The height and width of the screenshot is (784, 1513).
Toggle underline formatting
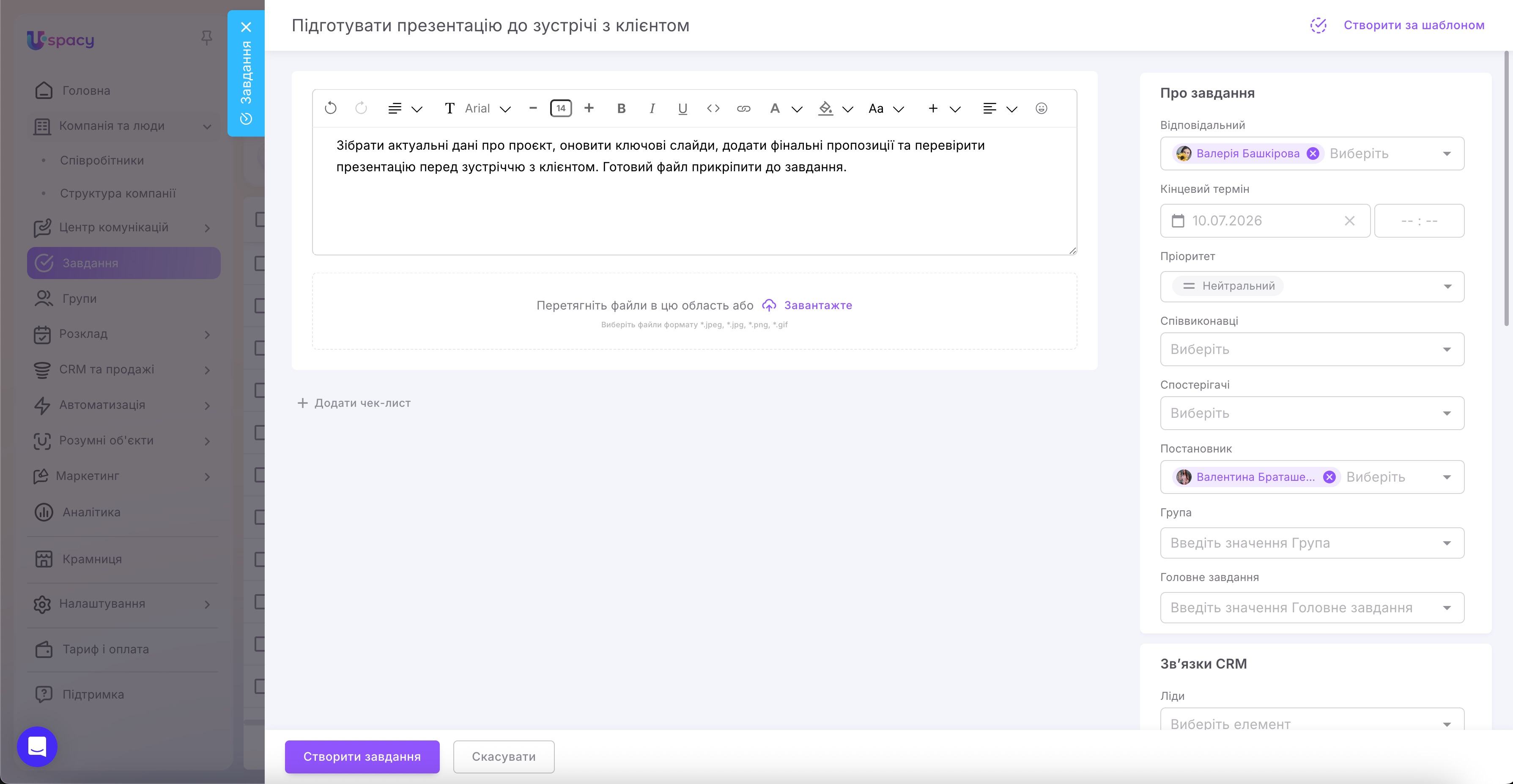[682, 108]
